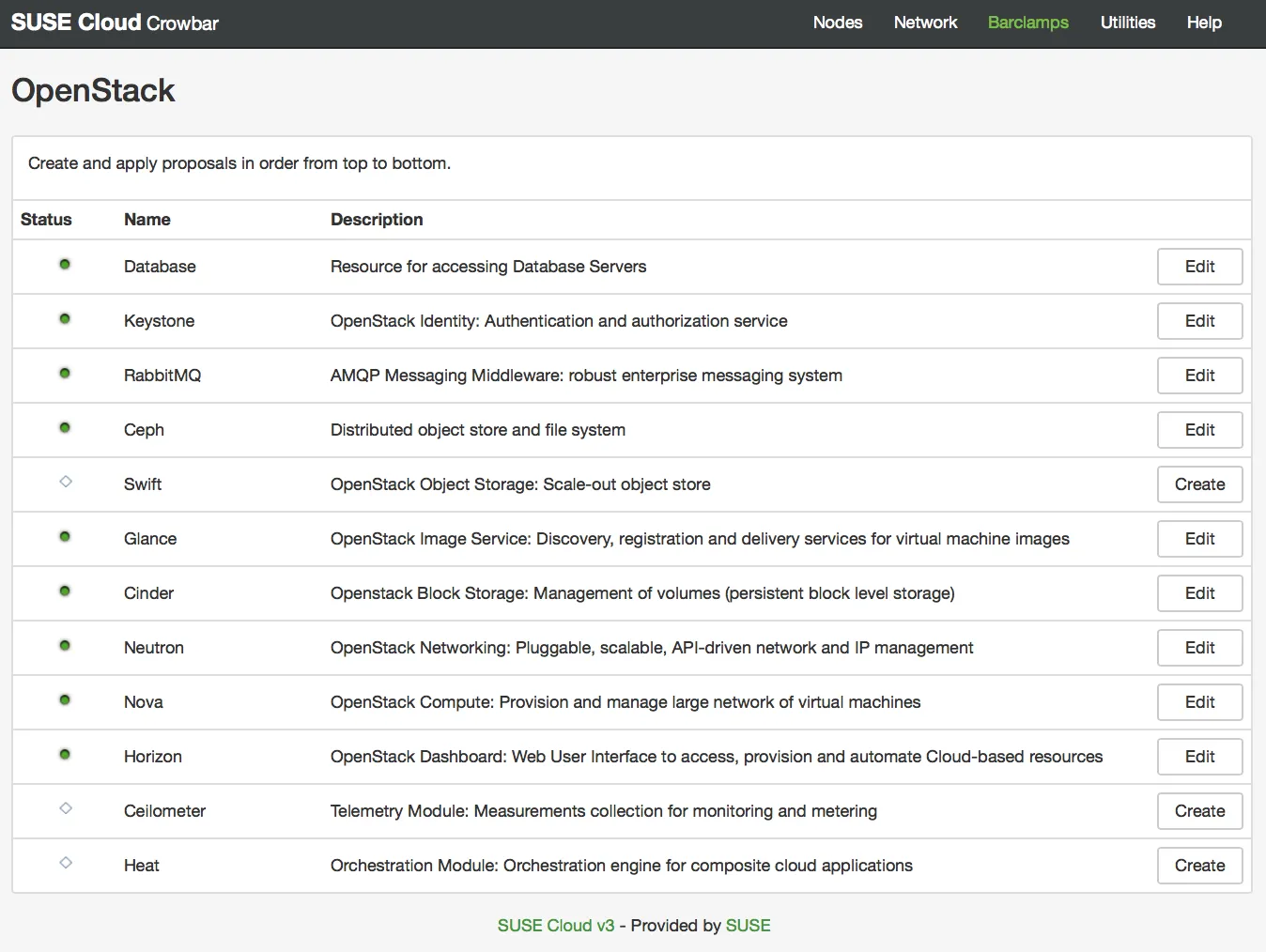
Task: Click the Neutron green status dot
Action: click(65, 645)
